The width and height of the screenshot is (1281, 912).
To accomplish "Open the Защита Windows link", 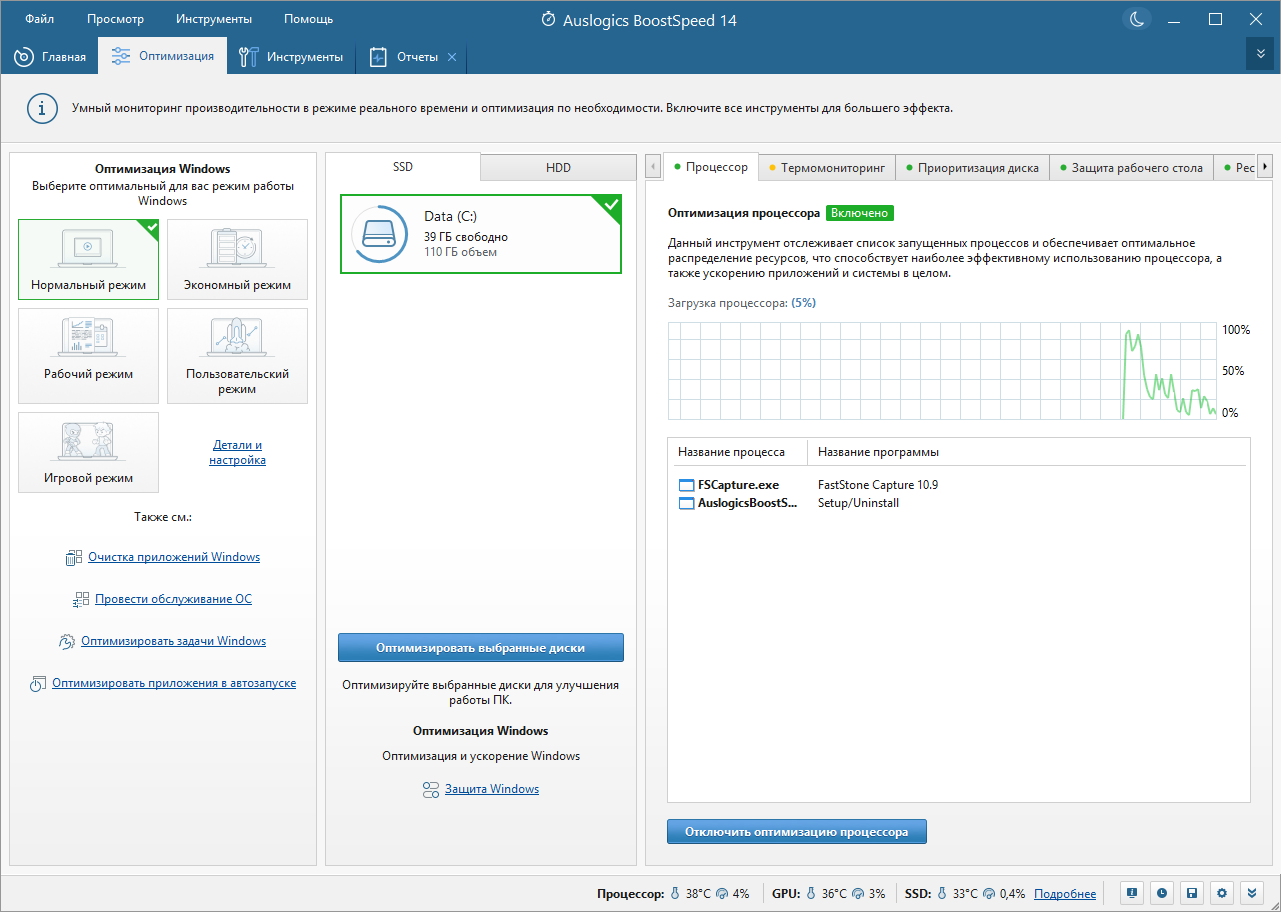I will 492,789.
